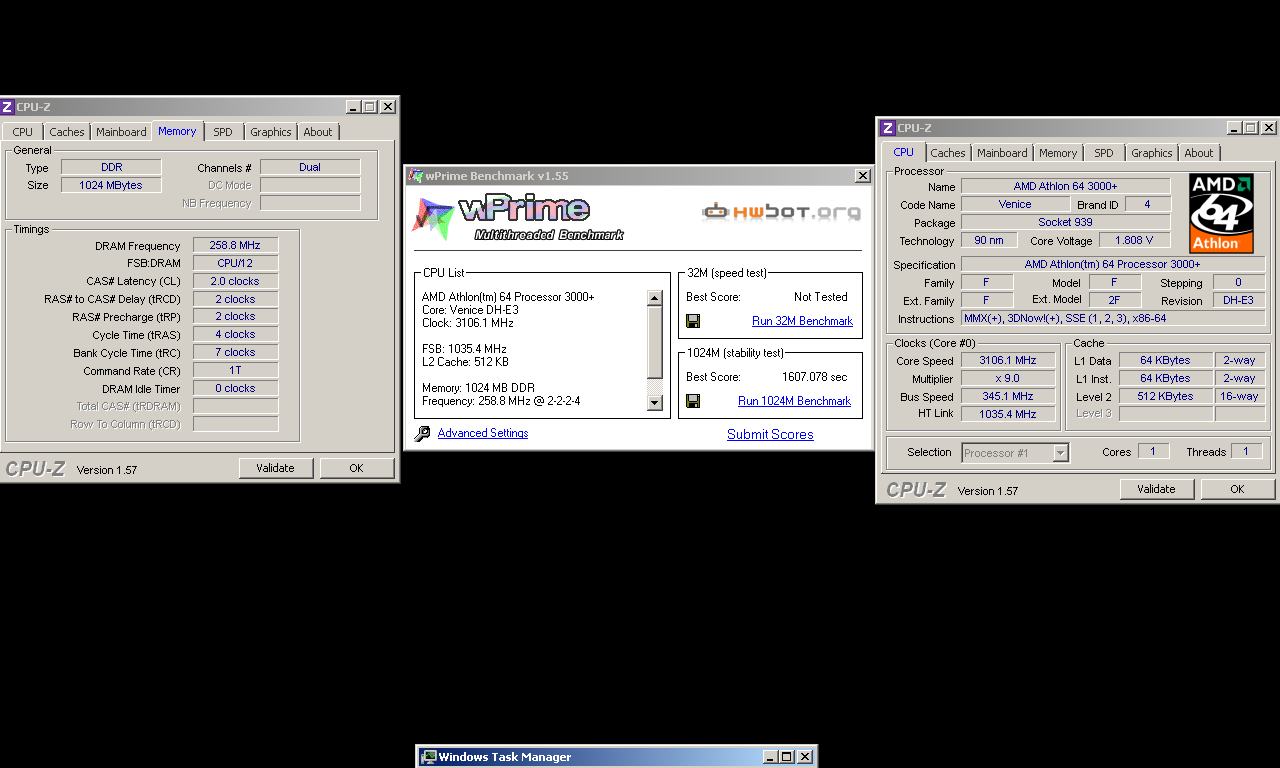Click the CPU-Z title bar icon in the Memory window
This screenshot has height=768, width=1280.
pyautogui.click(x=8, y=107)
